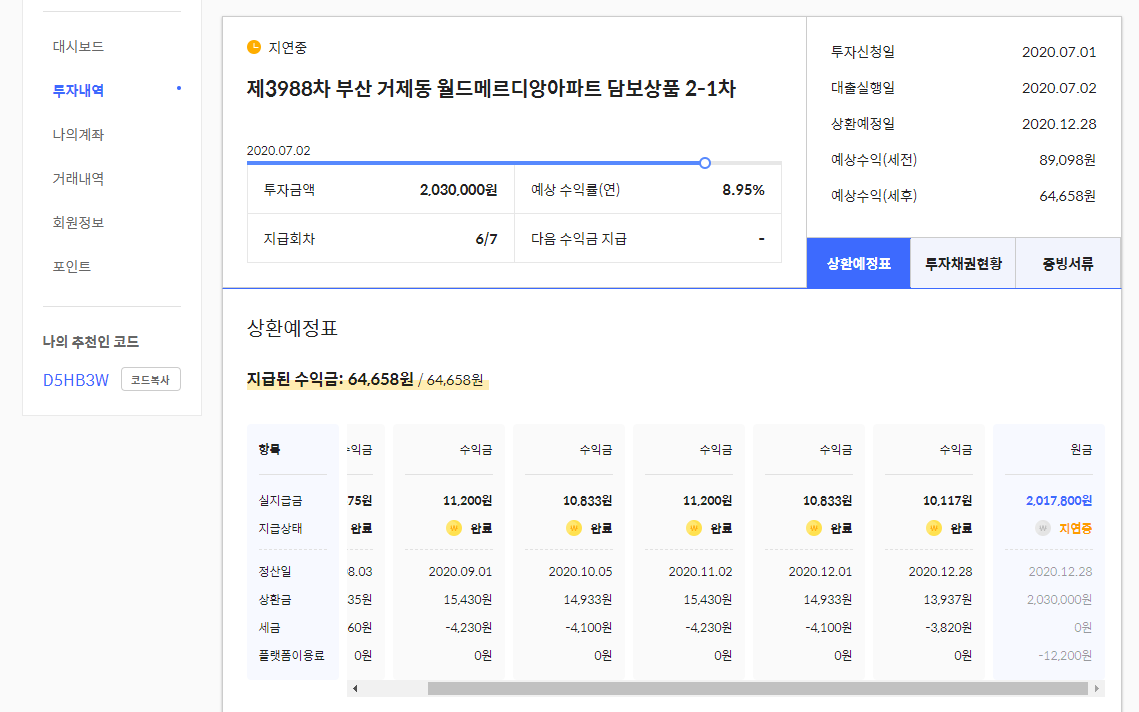Click coin icon for 2020.11.02 payment

click(694, 528)
